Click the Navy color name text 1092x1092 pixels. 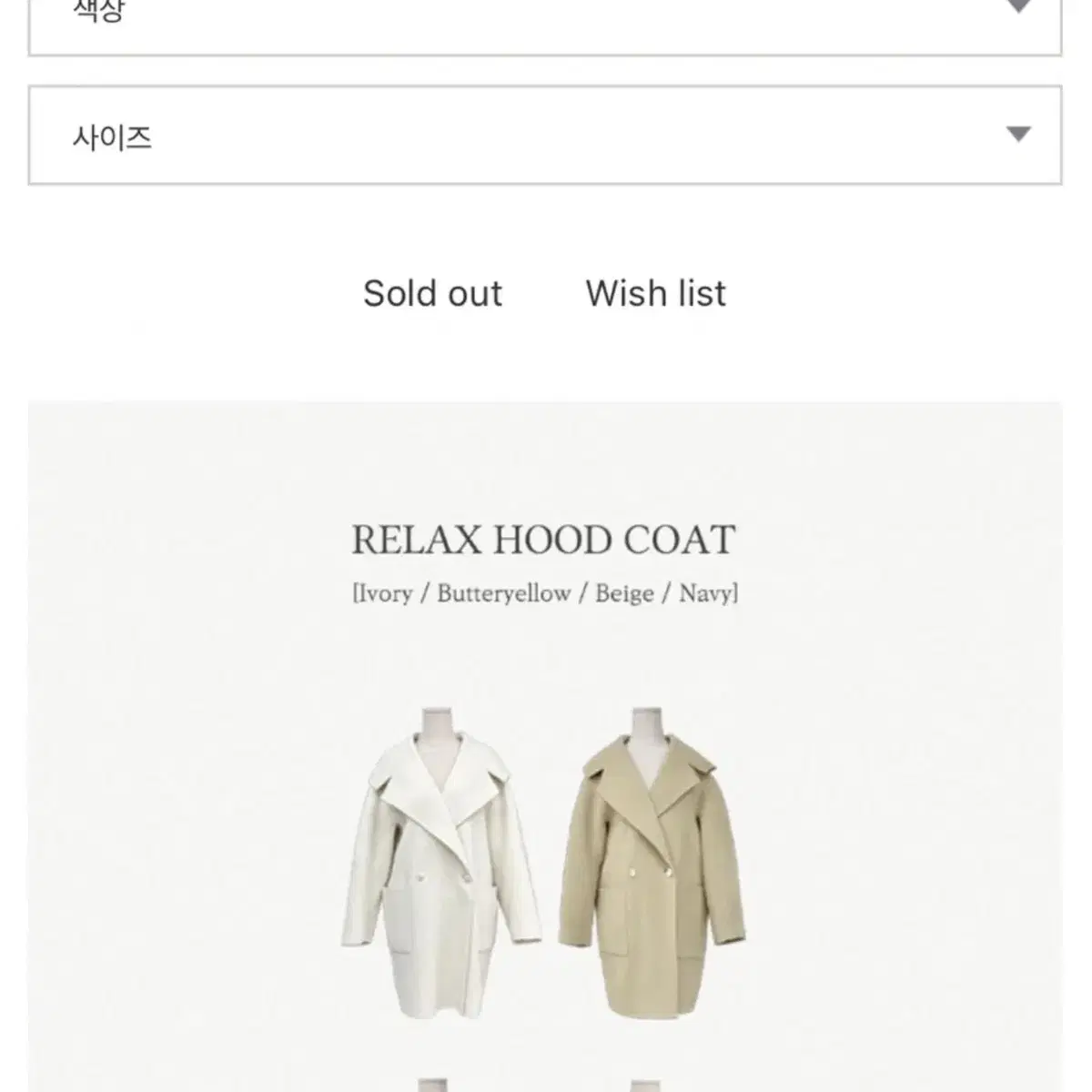(706, 593)
